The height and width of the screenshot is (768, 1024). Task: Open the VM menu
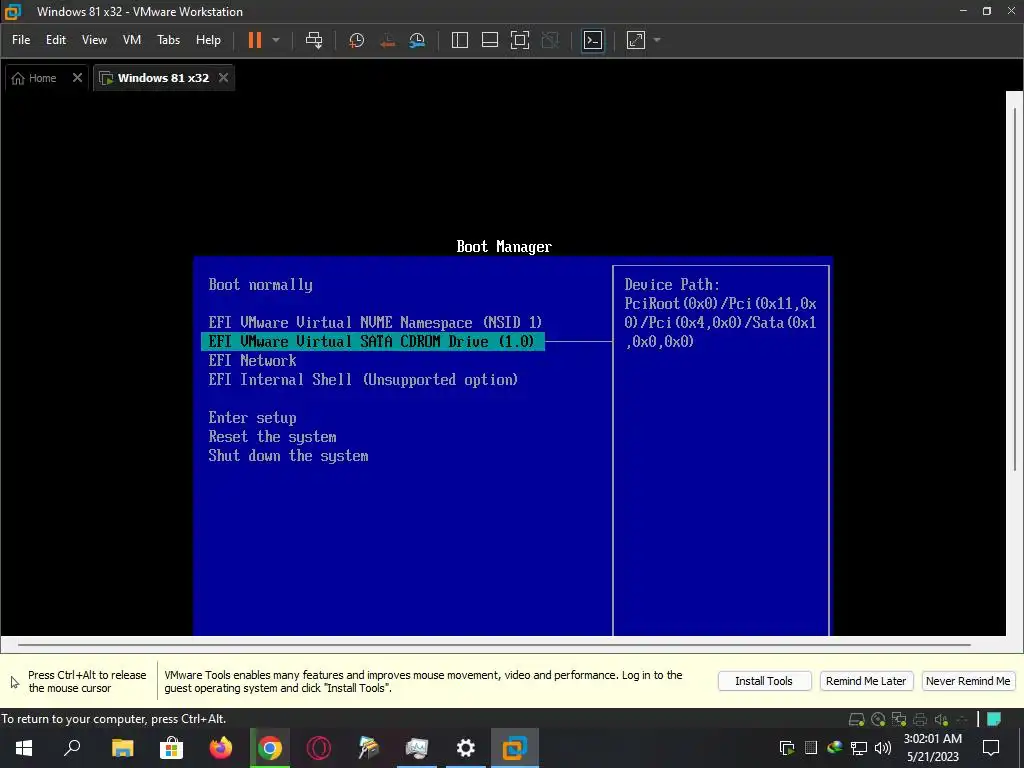point(132,40)
